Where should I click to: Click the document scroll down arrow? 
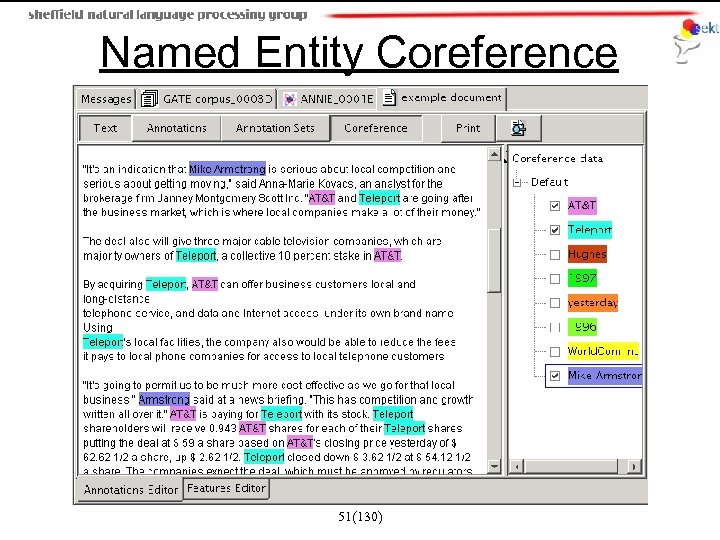click(x=494, y=466)
